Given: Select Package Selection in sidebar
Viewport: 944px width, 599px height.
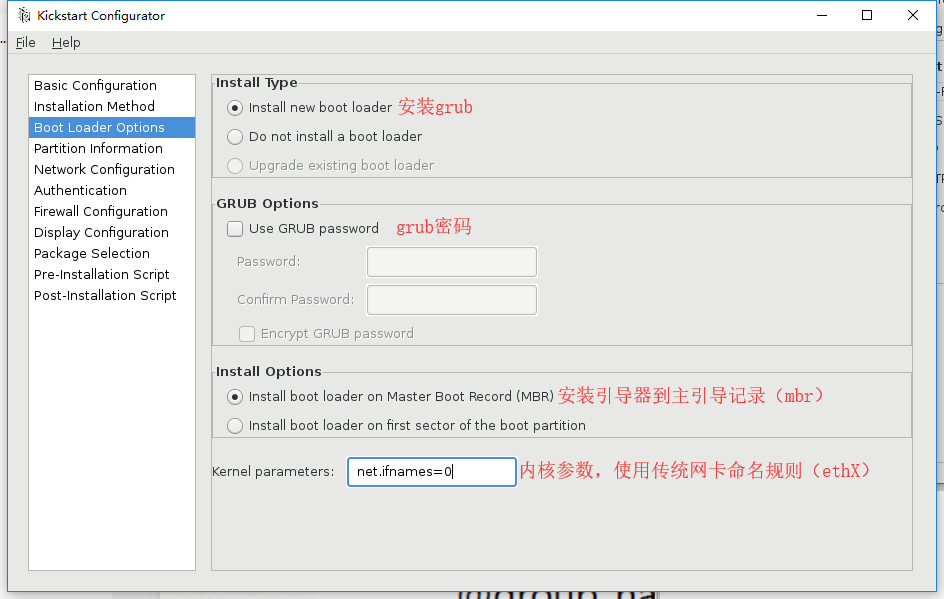Looking at the screenshot, I should 112,253.
